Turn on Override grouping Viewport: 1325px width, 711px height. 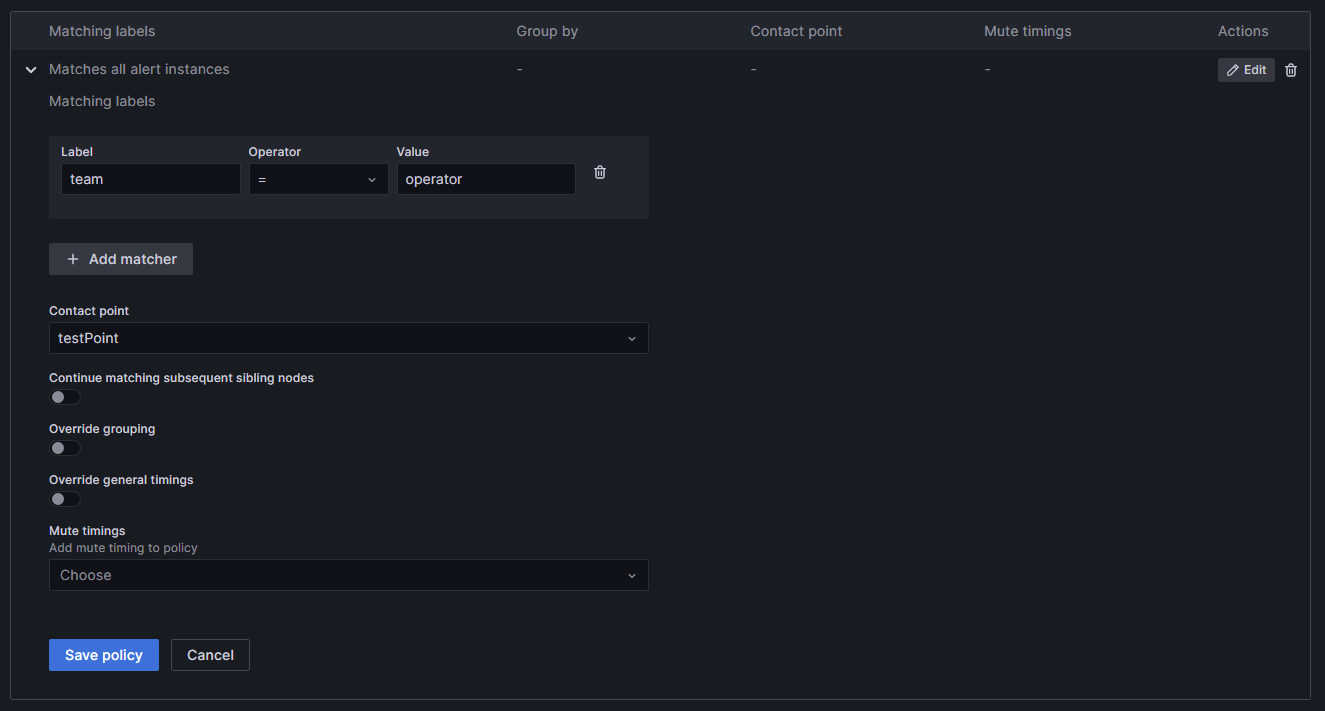[64, 448]
